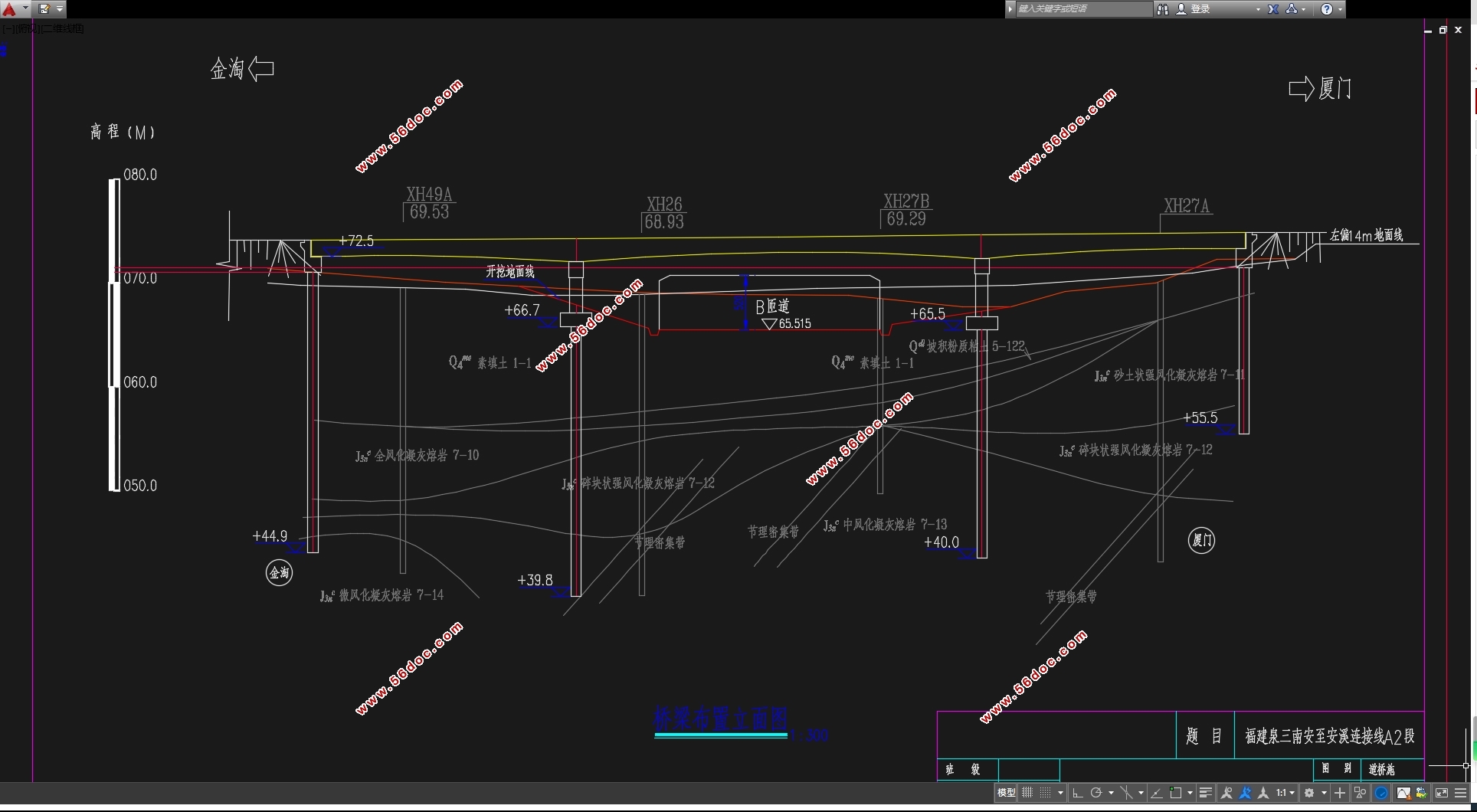Screen dimensions: 1477x812
Task: Select the B匝道 ramp label
Action: pyautogui.click(x=772, y=306)
